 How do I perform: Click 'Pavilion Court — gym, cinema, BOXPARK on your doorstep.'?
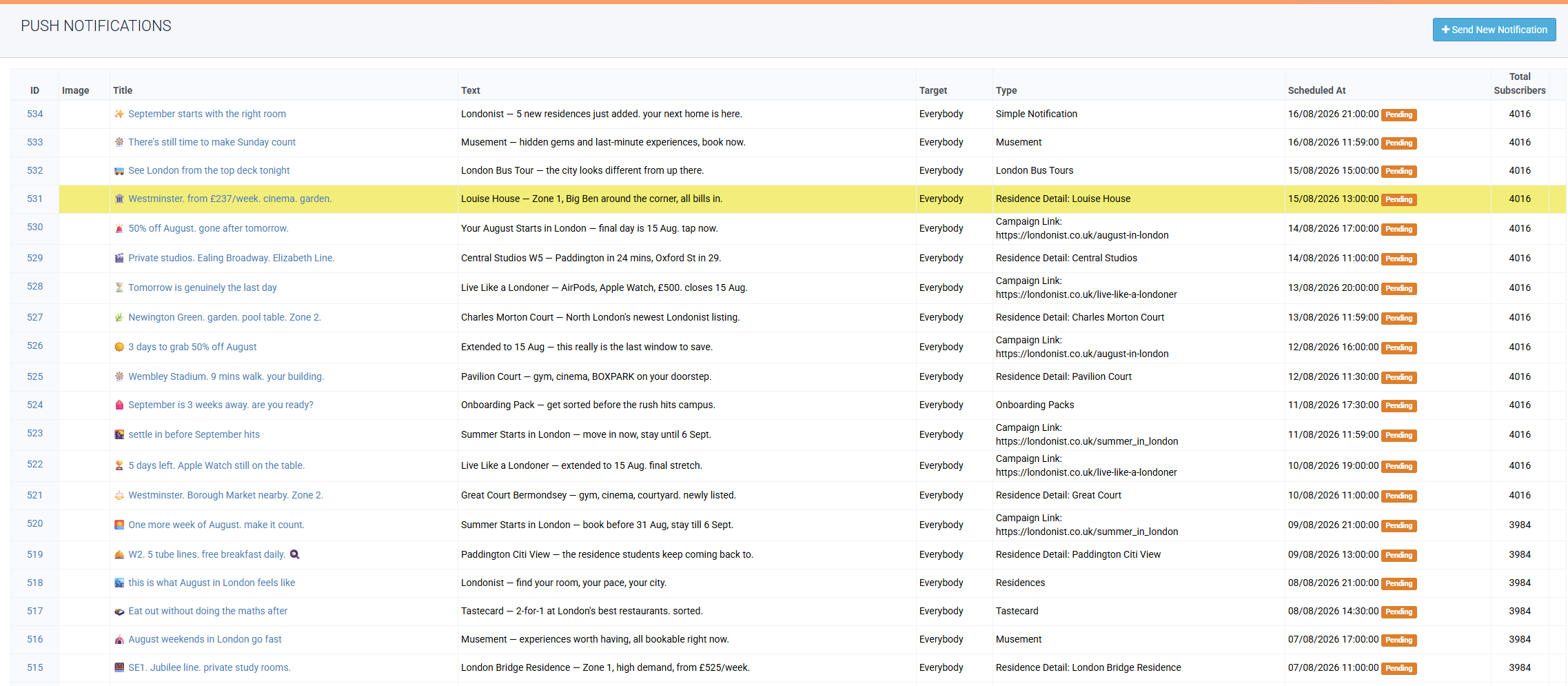point(587,377)
